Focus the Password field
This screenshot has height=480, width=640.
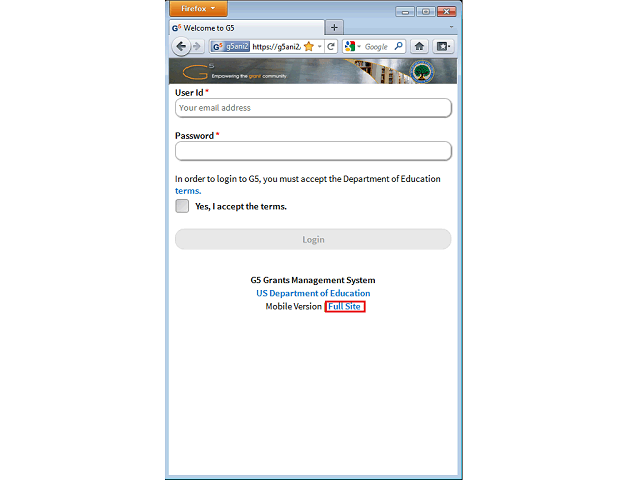313,151
